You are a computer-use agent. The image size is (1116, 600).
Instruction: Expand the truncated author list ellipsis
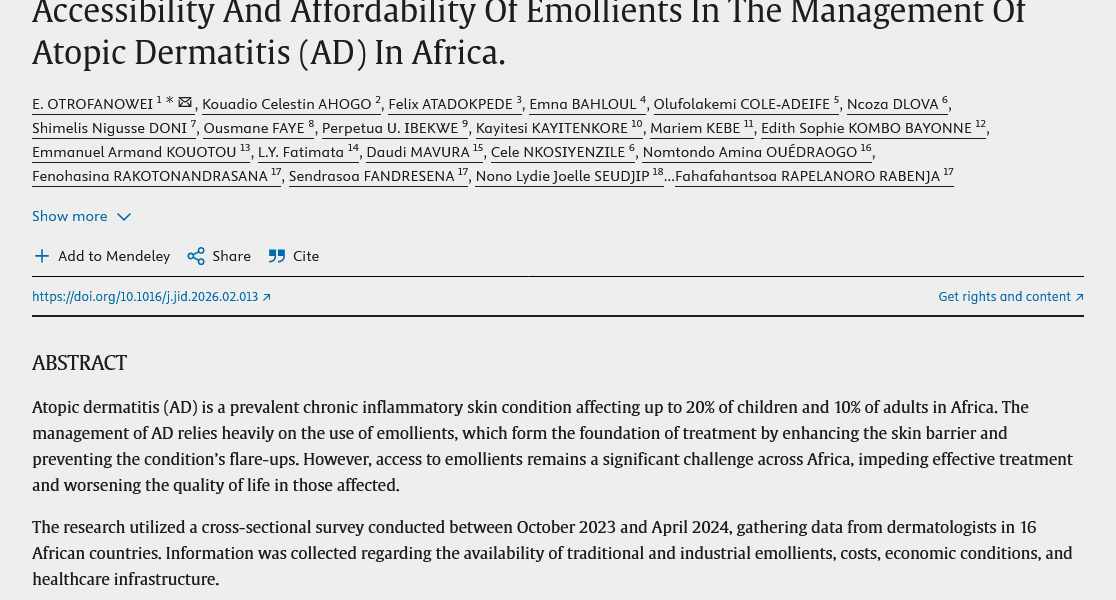click(x=669, y=177)
